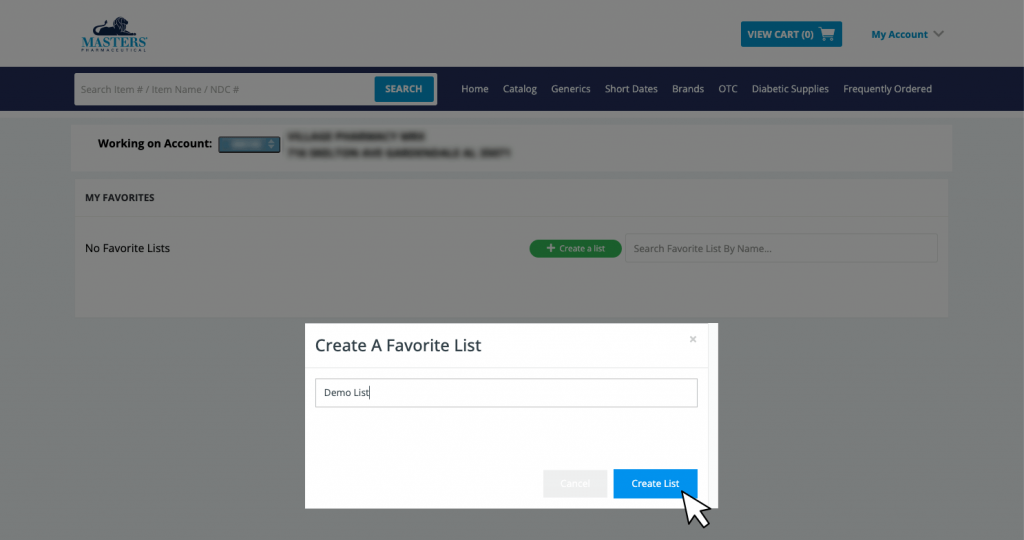Focus the favorite list name field

pyautogui.click(x=506, y=393)
